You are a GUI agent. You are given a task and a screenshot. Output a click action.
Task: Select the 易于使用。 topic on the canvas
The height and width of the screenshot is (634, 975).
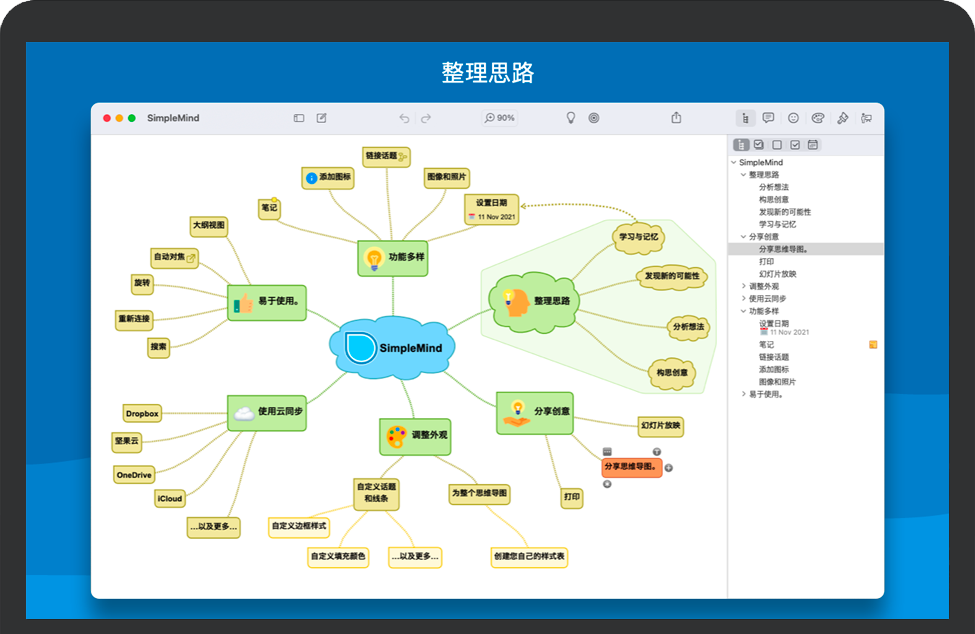[267, 303]
